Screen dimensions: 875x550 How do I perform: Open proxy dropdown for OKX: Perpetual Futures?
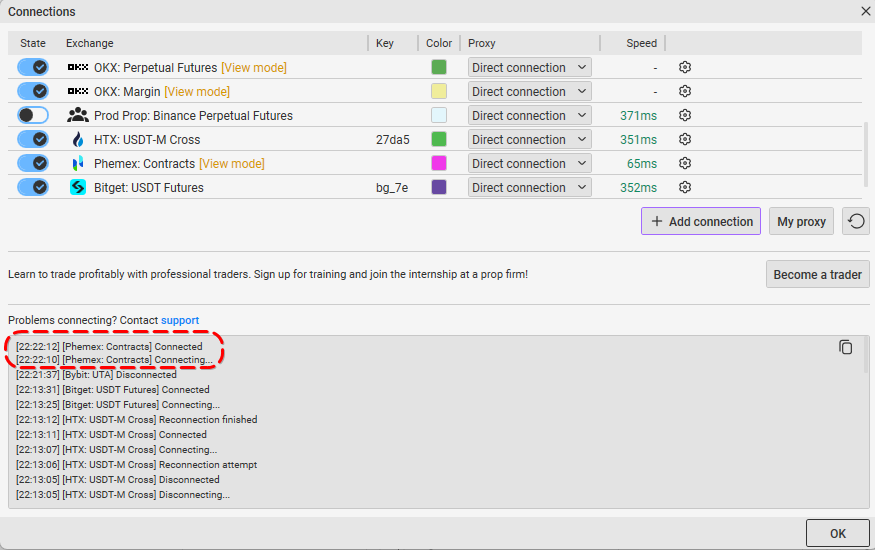[529, 67]
